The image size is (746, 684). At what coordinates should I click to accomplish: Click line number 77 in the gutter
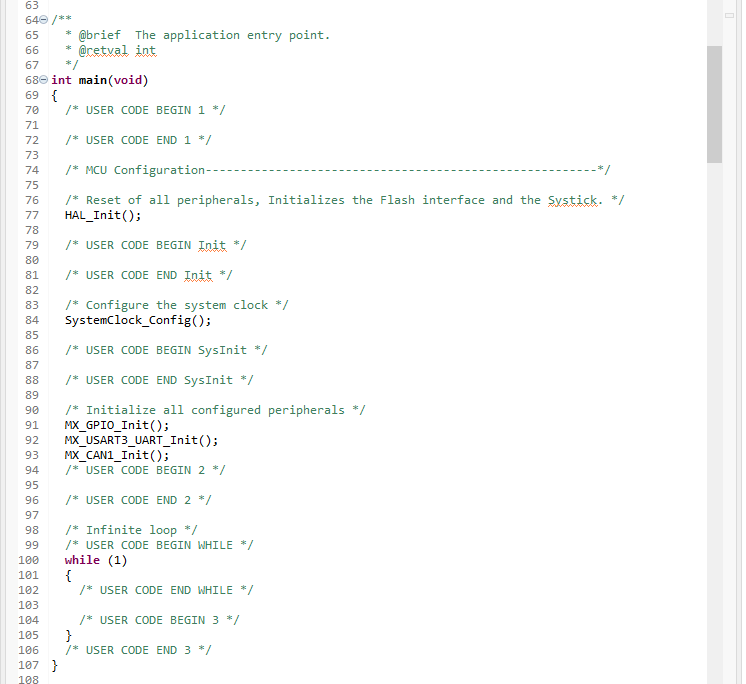(32, 215)
